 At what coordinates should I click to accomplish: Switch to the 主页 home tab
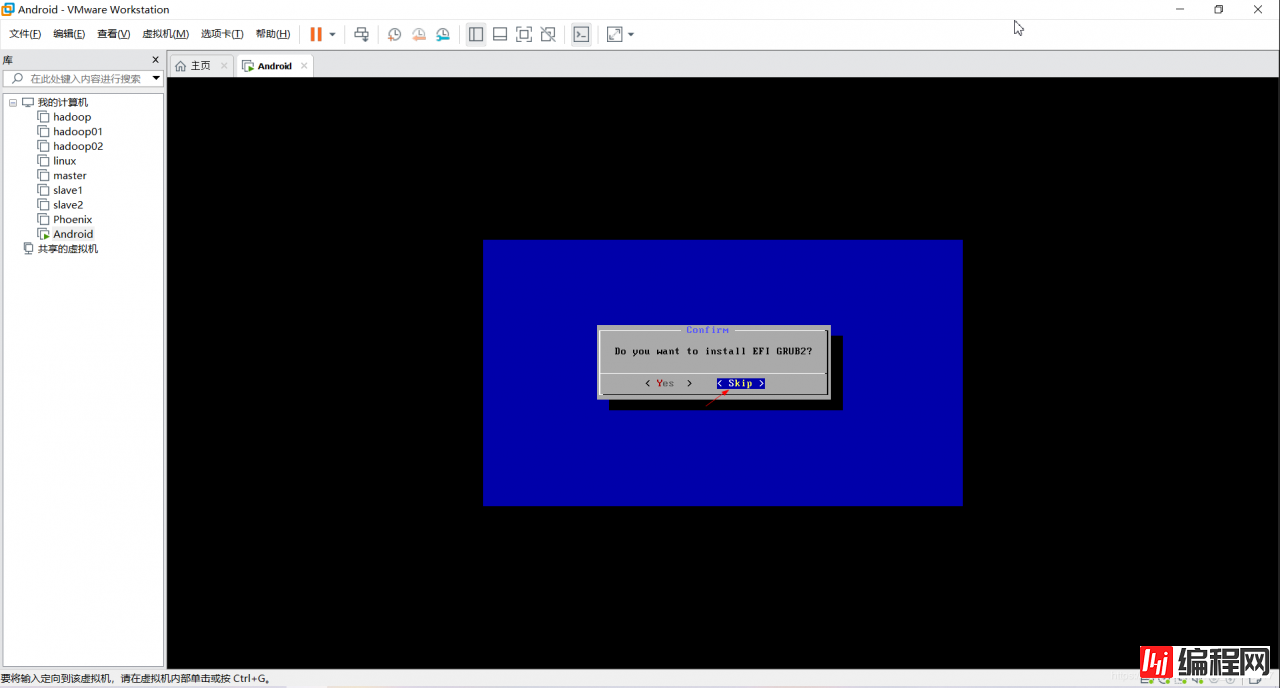pyautogui.click(x=200, y=66)
